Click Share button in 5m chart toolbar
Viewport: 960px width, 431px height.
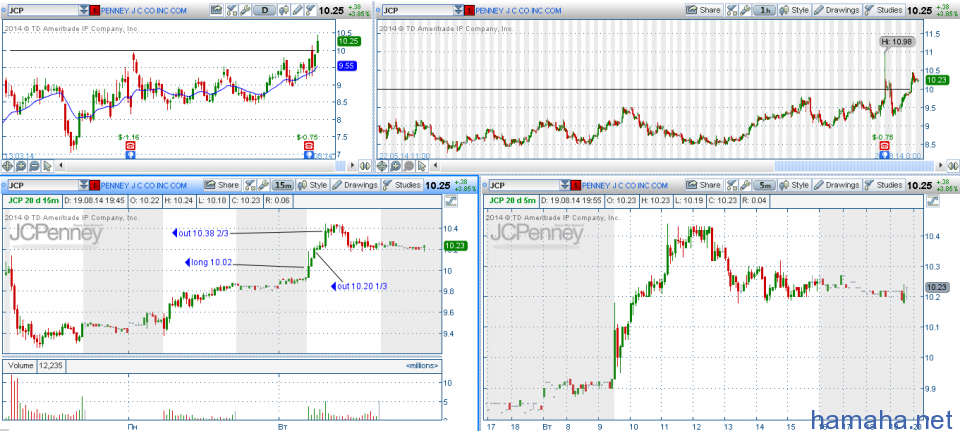(x=703, y=185)
